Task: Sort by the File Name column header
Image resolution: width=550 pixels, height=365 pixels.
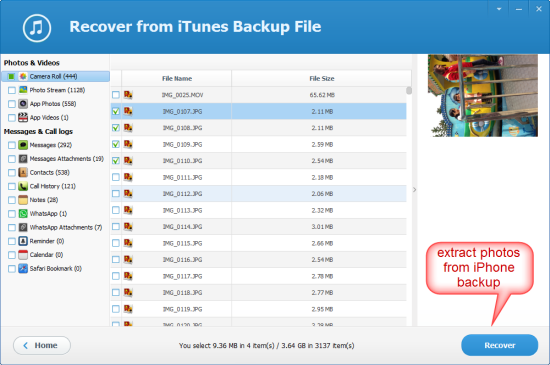Action: tap(177, 79)
